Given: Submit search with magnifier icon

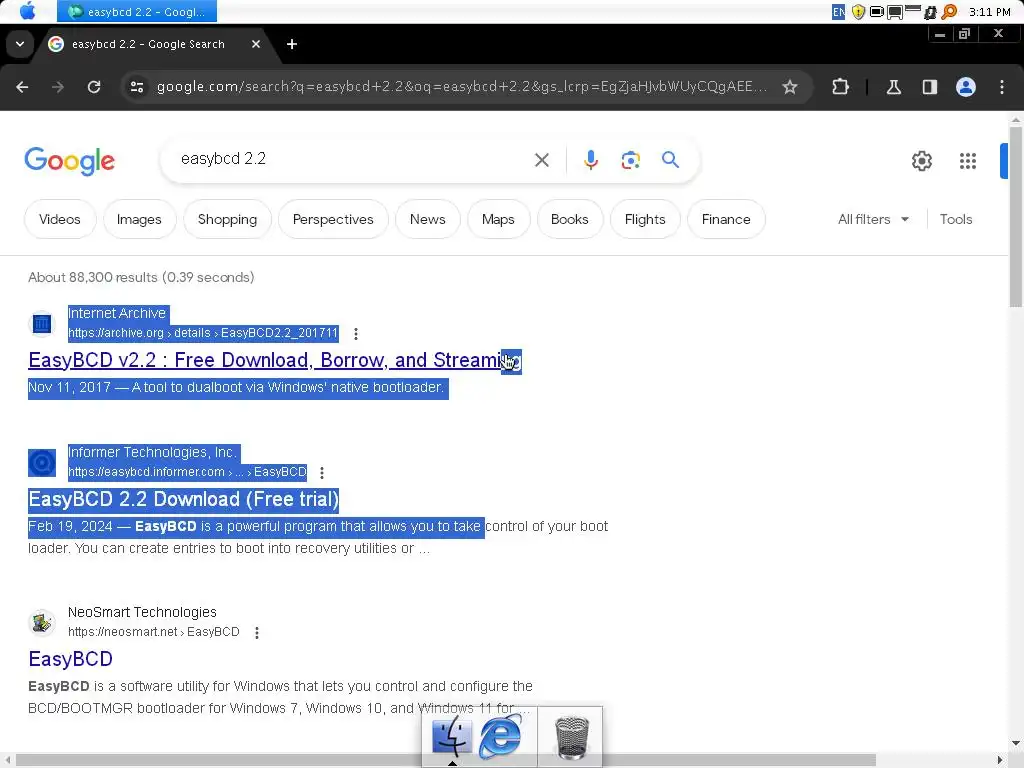Looking at the screenshot, I should tap(670, 160).
